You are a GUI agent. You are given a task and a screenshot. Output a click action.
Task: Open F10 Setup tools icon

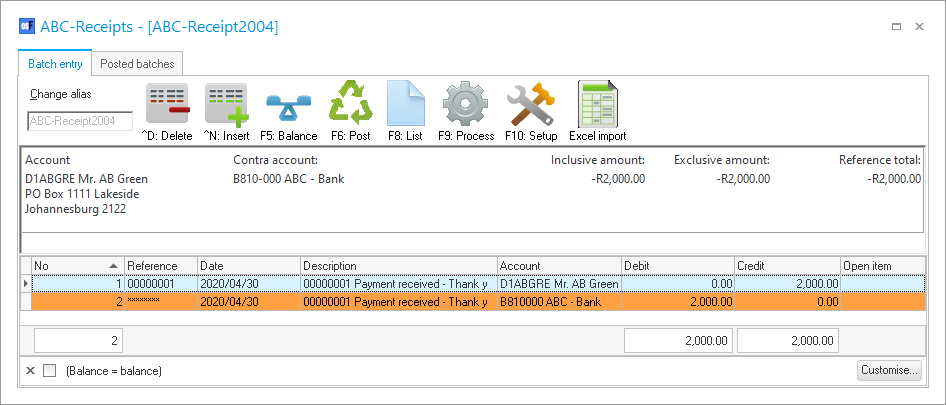click(x=529, y=105)
